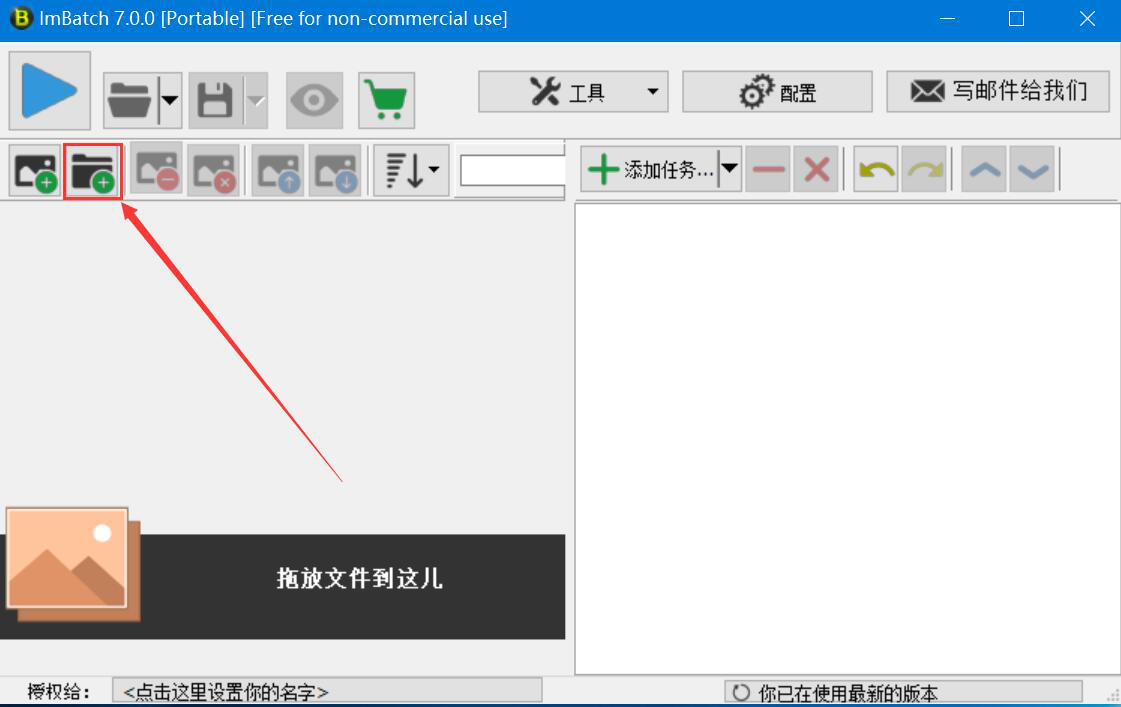The width and height of the screenshot is (1121, 707).
Task: Click the search filter input field
Action: (x=513, y=170)
